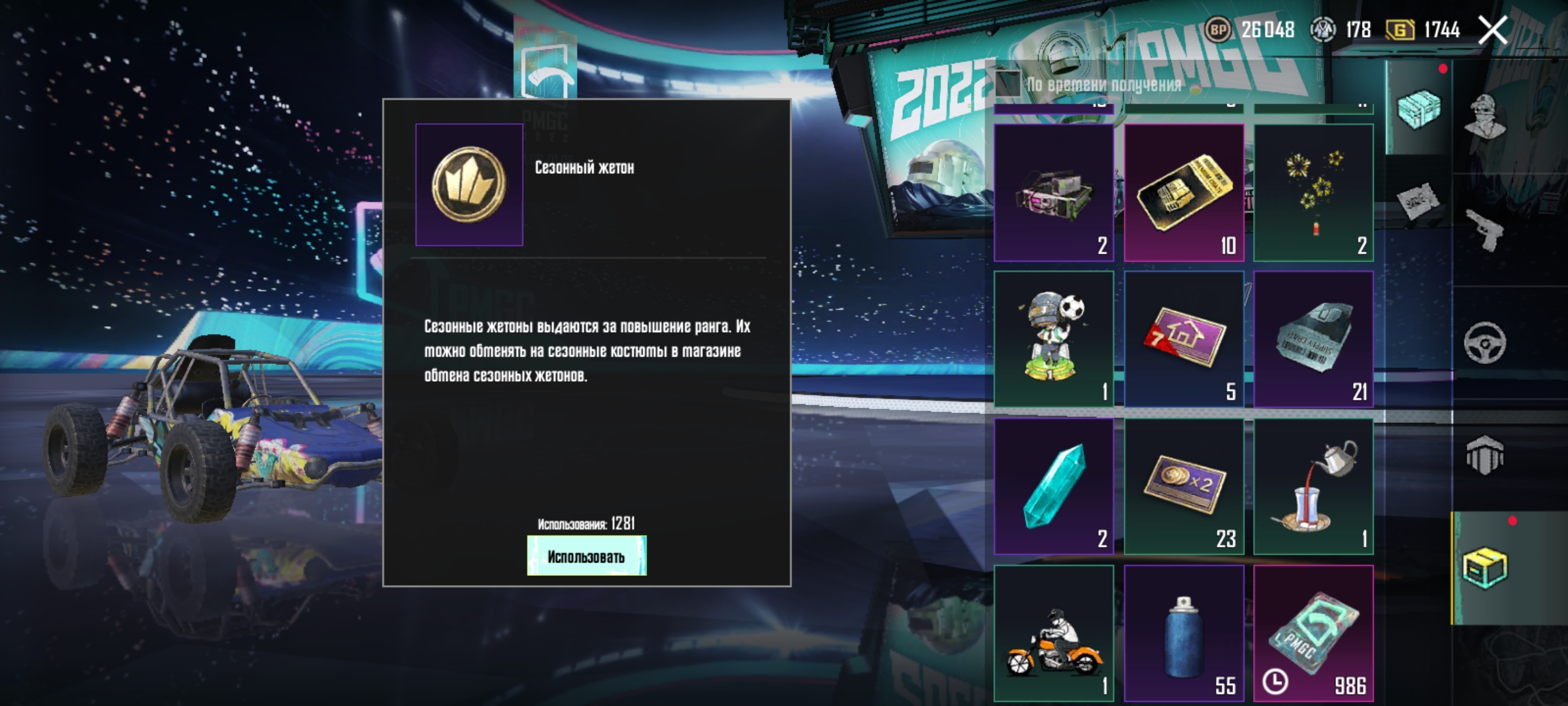Select the orange motorcycle rider item
Screen dimensions: 1568x706
1054,633
